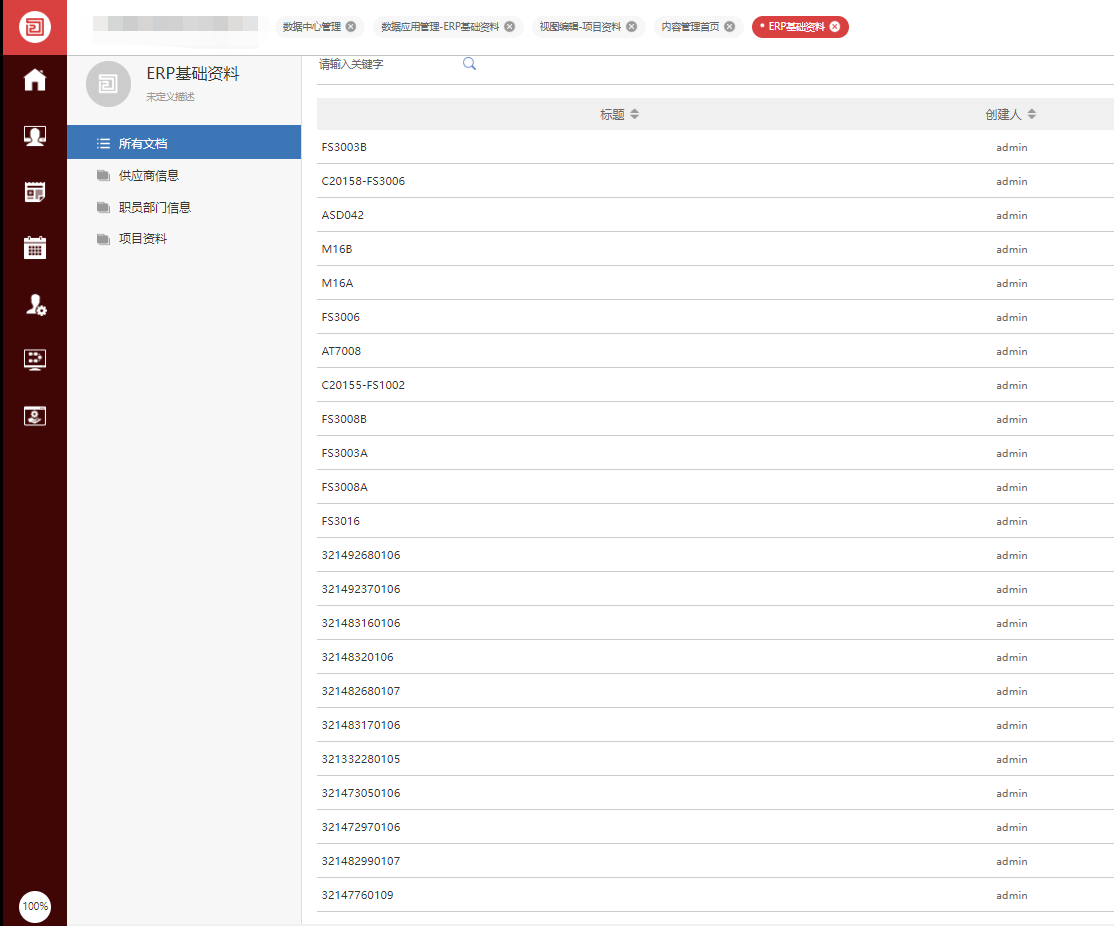
Task: Close the 内容管理首页 tab
Action: click(730, 26)
